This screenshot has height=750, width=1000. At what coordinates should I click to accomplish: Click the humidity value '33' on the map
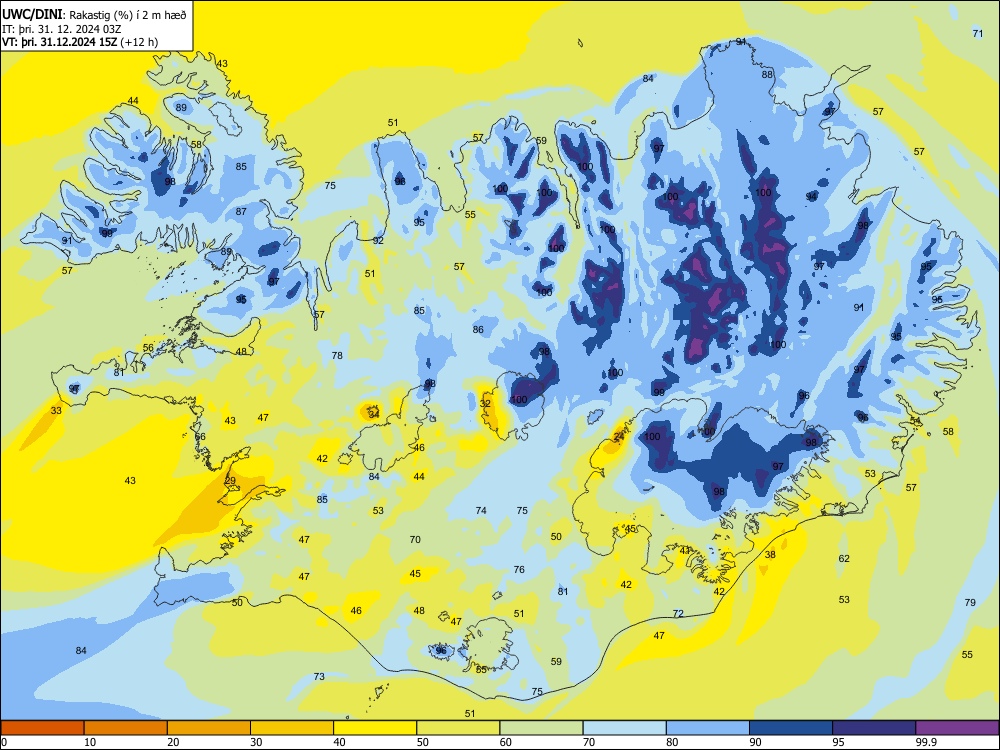(x=56, y=411)
